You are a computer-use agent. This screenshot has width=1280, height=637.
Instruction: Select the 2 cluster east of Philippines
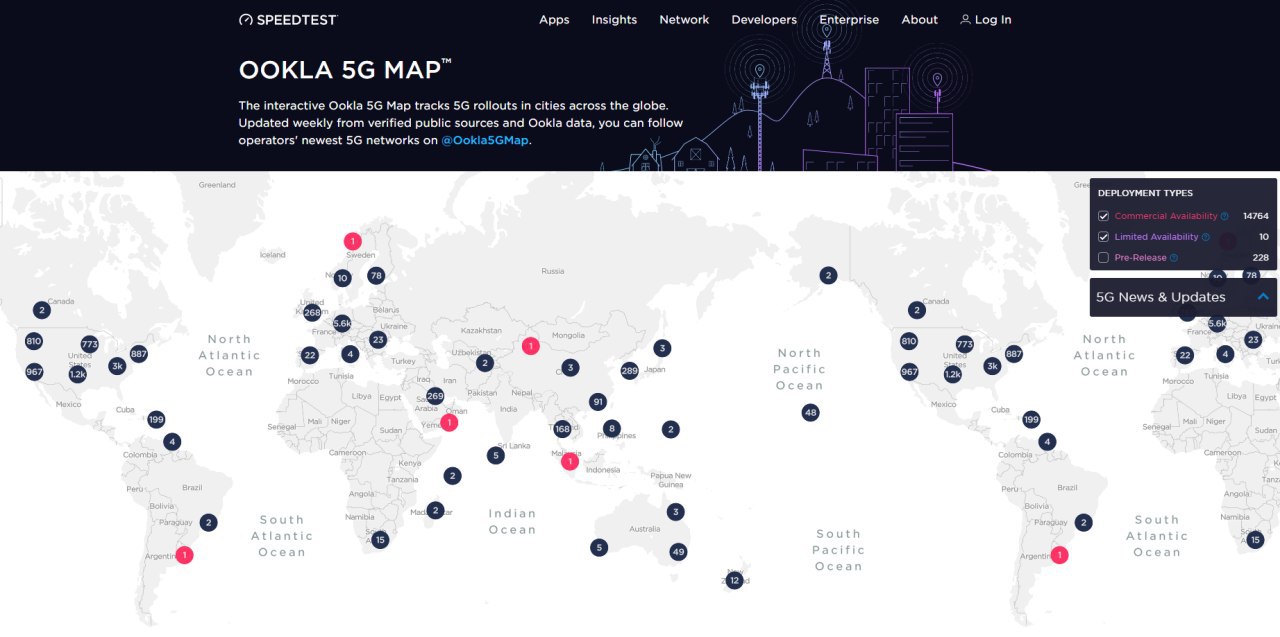[670, 429]
